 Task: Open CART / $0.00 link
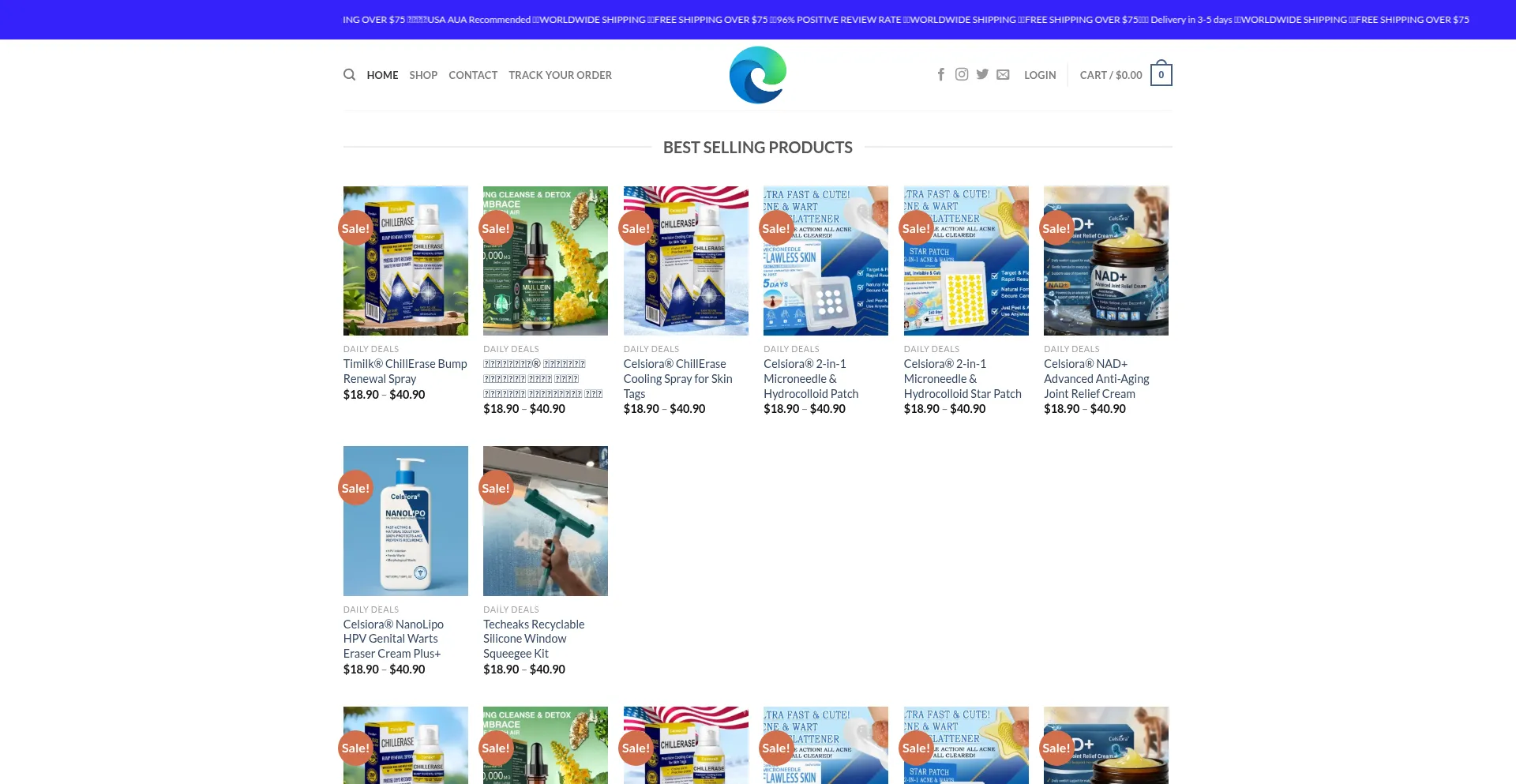1111,75
